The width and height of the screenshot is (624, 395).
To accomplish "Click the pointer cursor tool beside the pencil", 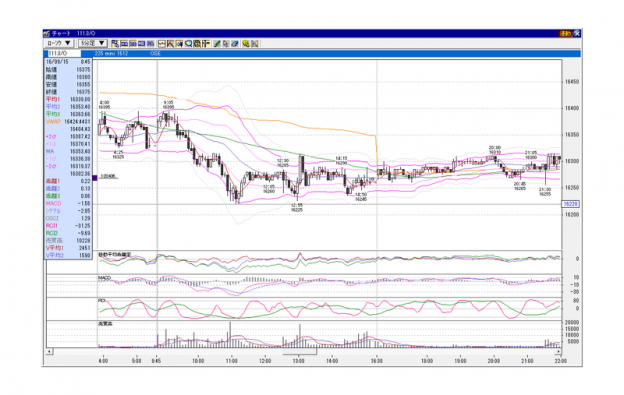I will [x=226, y=44].
